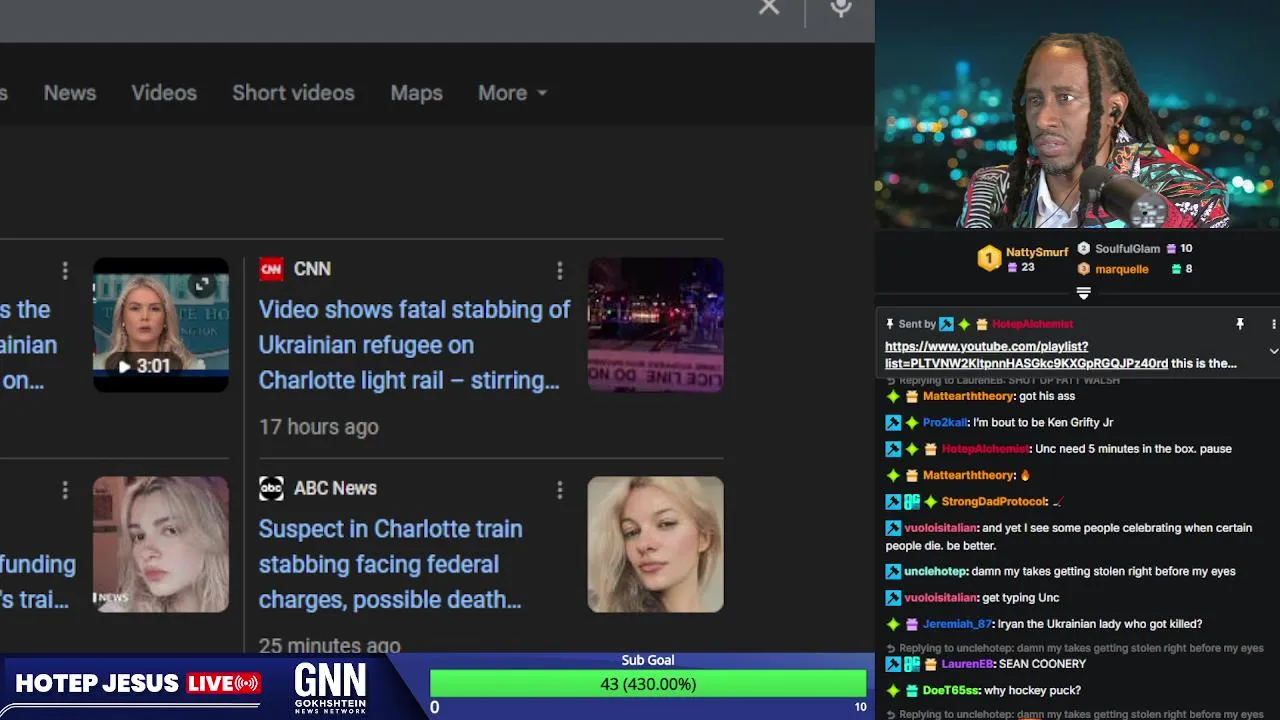Click the message 'get typing Unc'
Screen dimensions: 1280x720
point(1020,598)
